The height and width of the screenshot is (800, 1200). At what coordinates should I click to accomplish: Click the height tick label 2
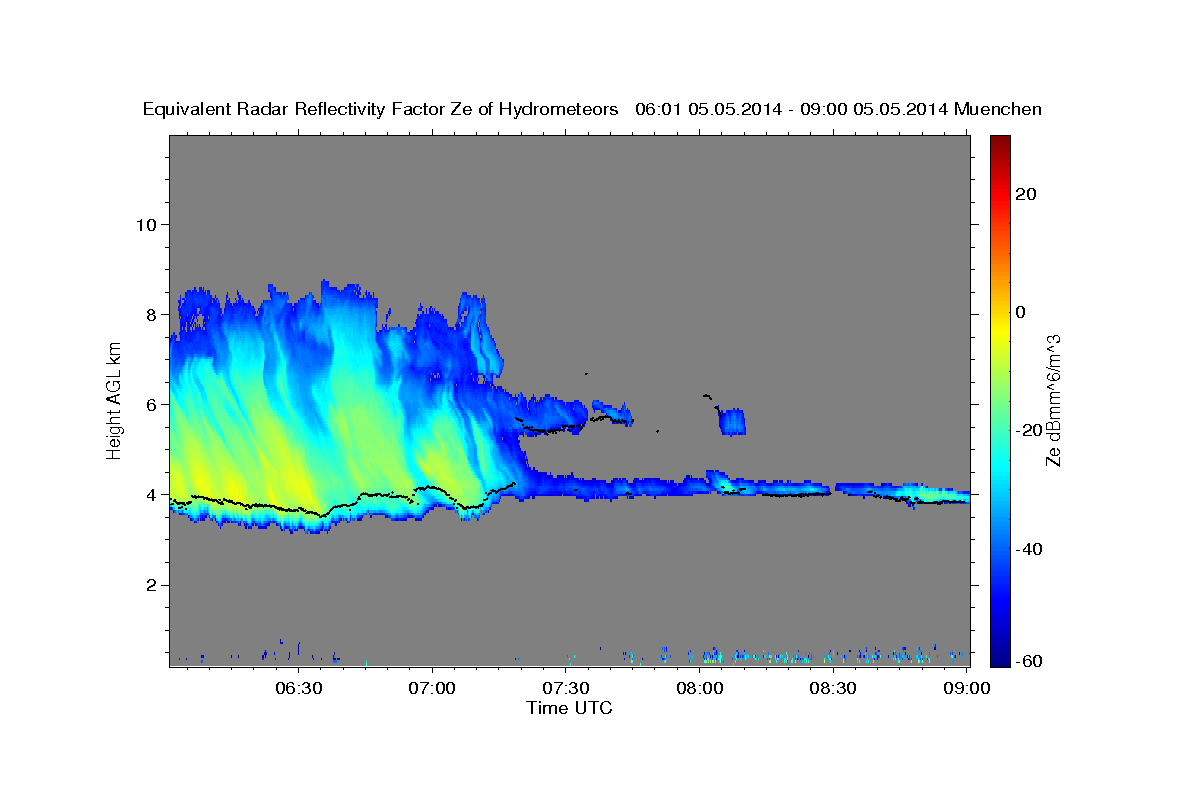coord(151,585)
